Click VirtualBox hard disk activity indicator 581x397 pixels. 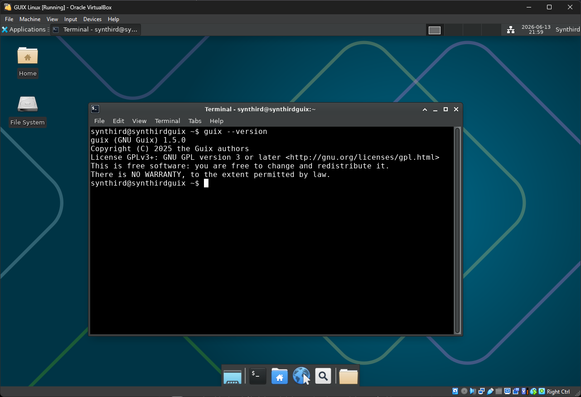(455, 391)
